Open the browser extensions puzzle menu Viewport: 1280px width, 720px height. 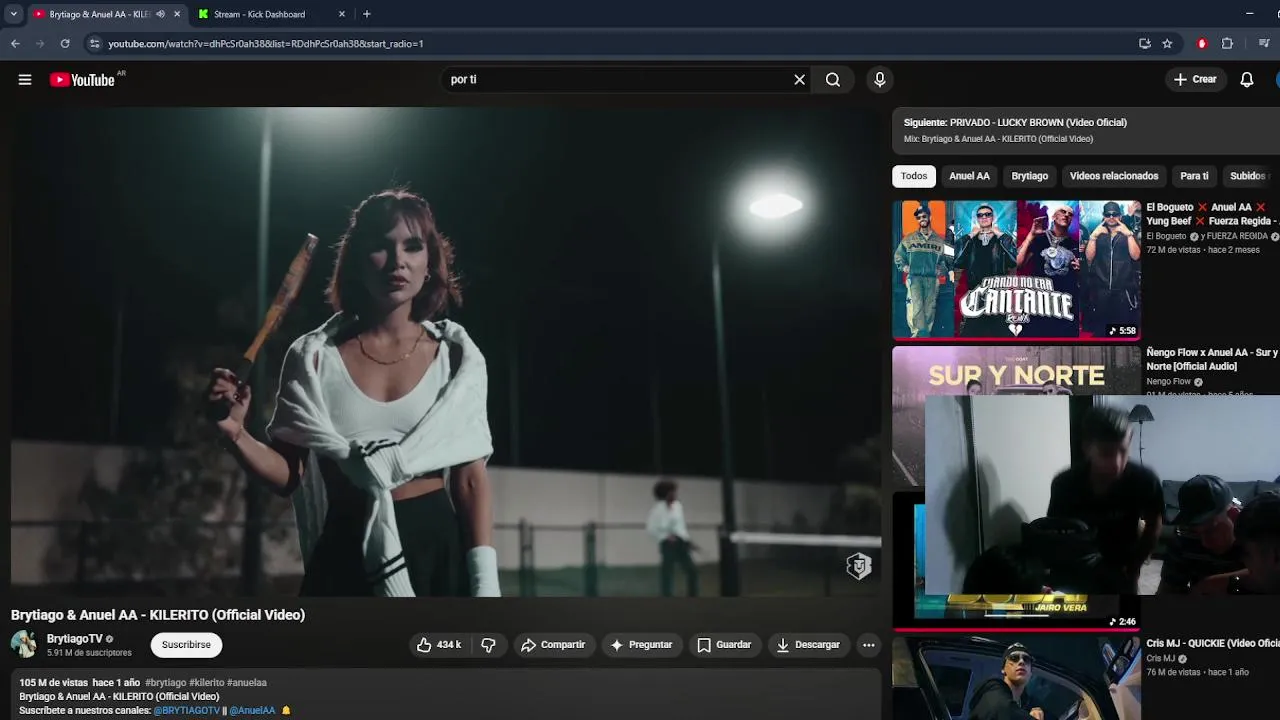pyautogui.click(x=1227, y=44)
